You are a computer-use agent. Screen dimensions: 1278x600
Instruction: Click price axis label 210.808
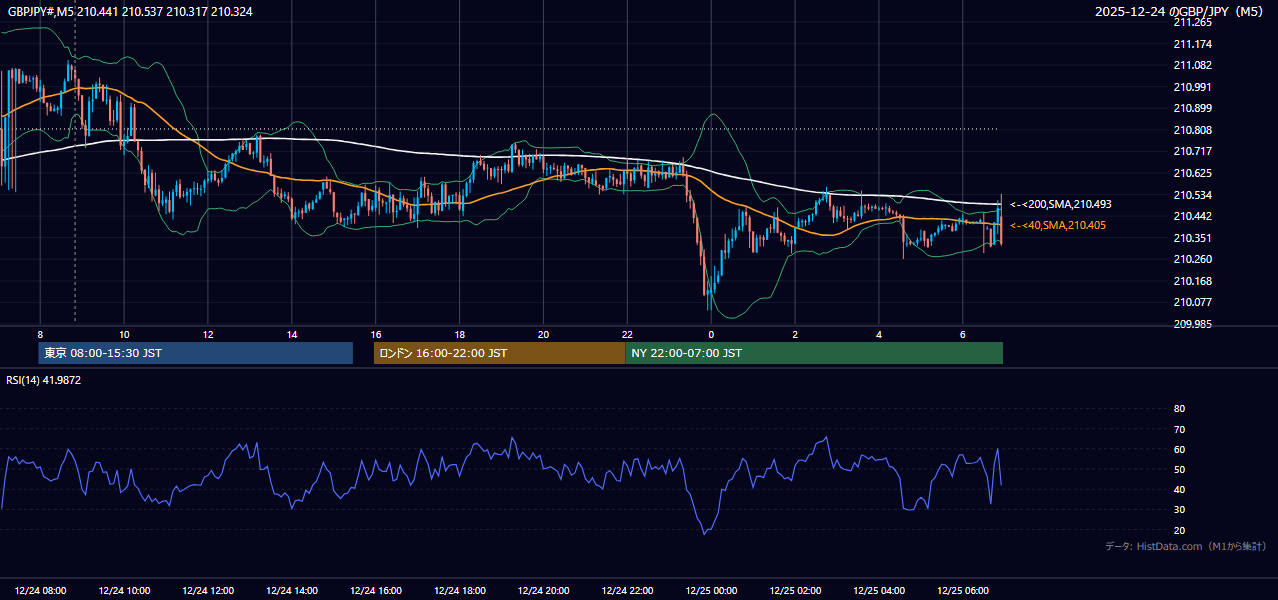point(1192,130)
